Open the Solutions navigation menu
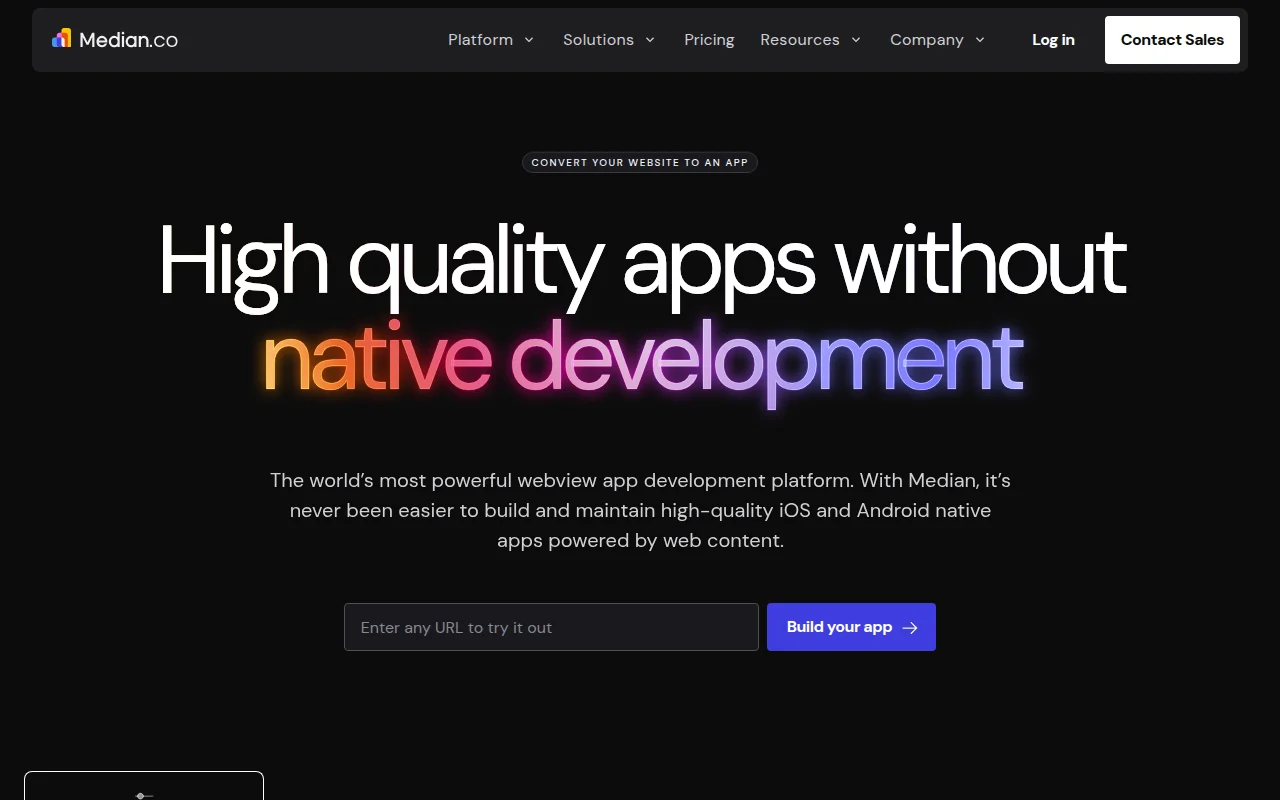This screenshot has height=800, width=1280. (x=609, y=40)
